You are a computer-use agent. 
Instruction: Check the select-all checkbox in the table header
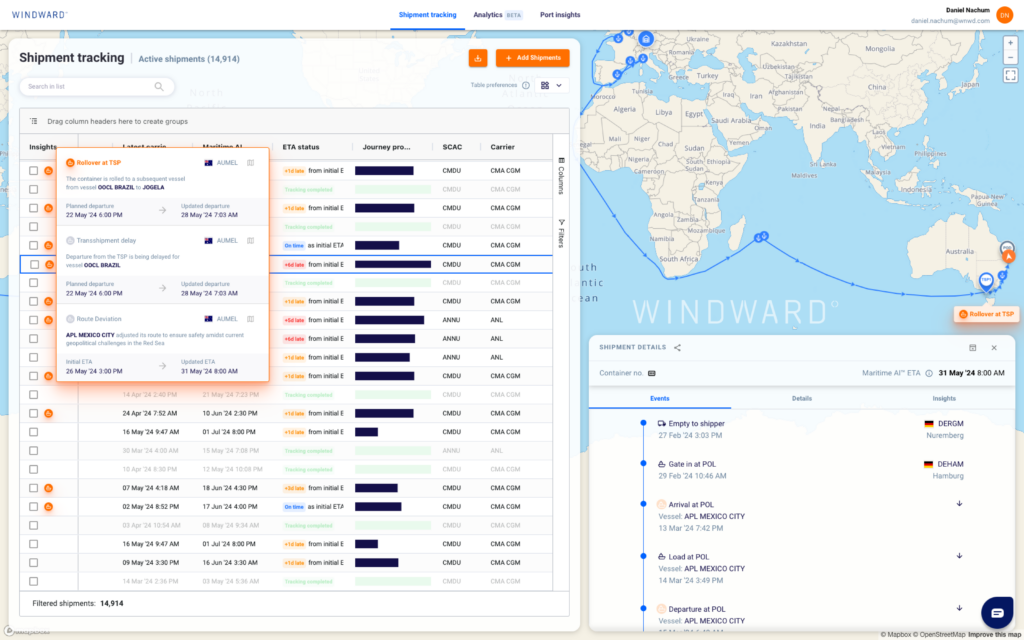pos(35,146)
